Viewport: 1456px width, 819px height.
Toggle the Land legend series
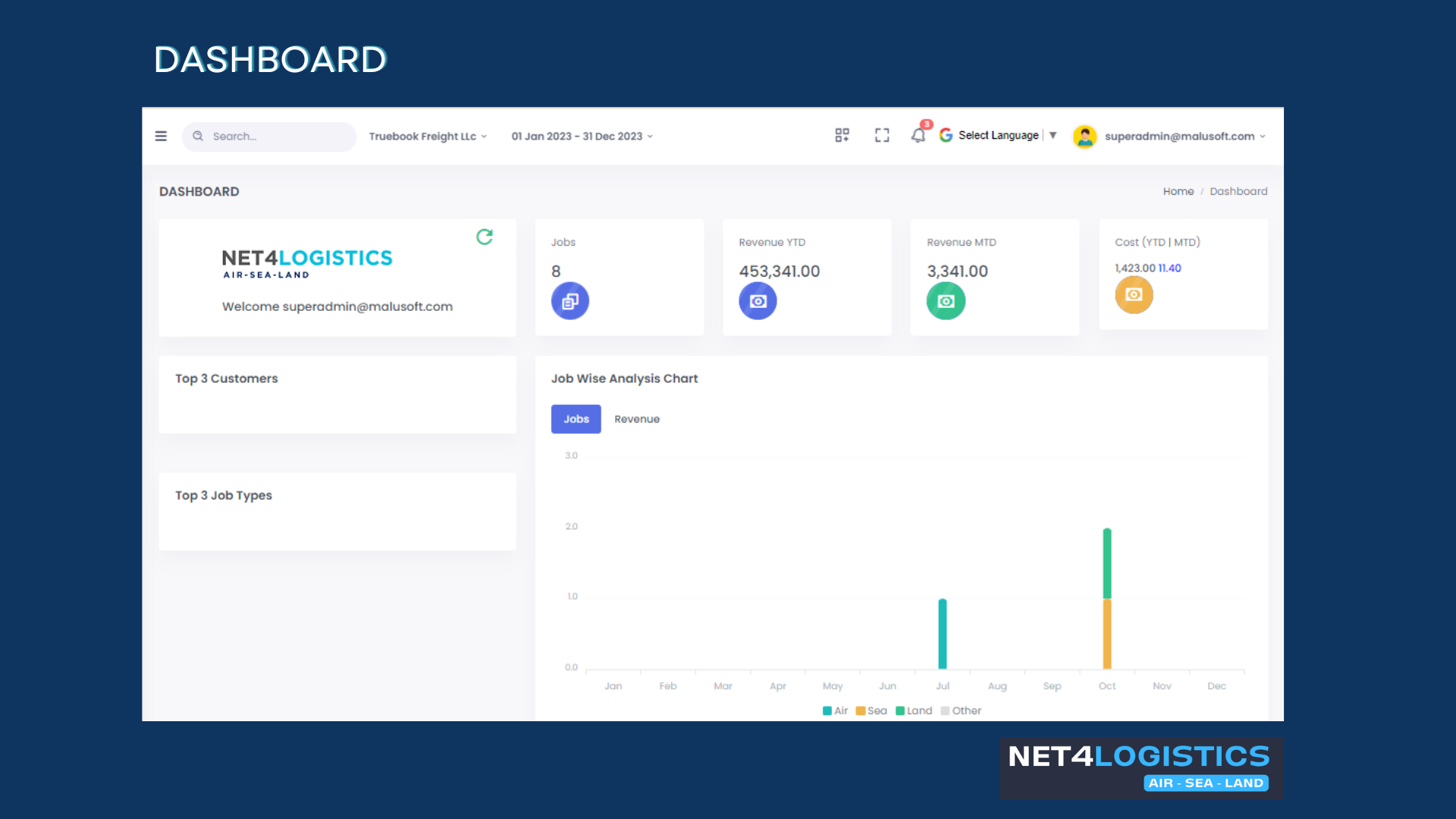[x=914, y=711]
